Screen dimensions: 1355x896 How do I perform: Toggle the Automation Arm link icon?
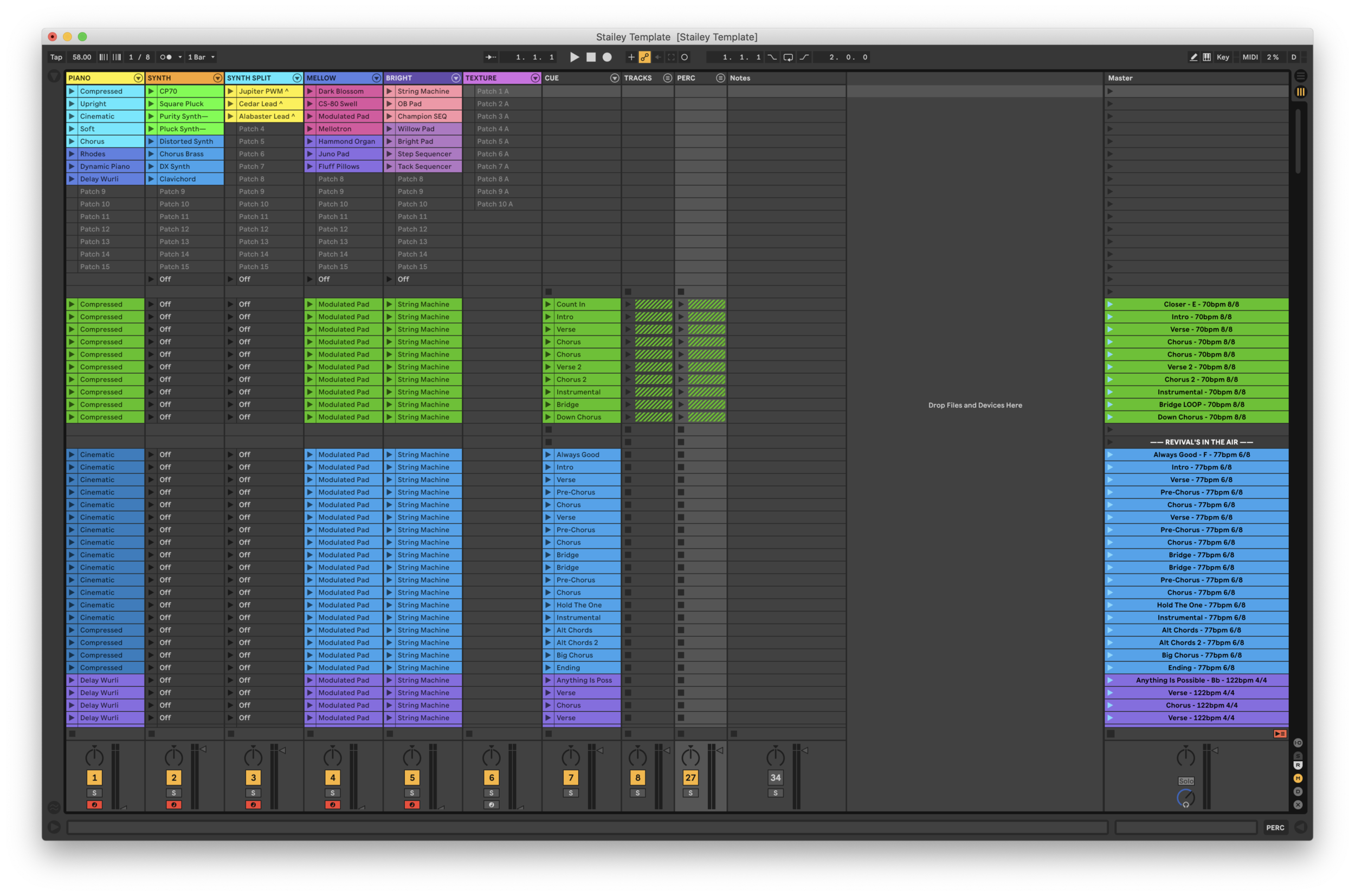tap(645, 57)
